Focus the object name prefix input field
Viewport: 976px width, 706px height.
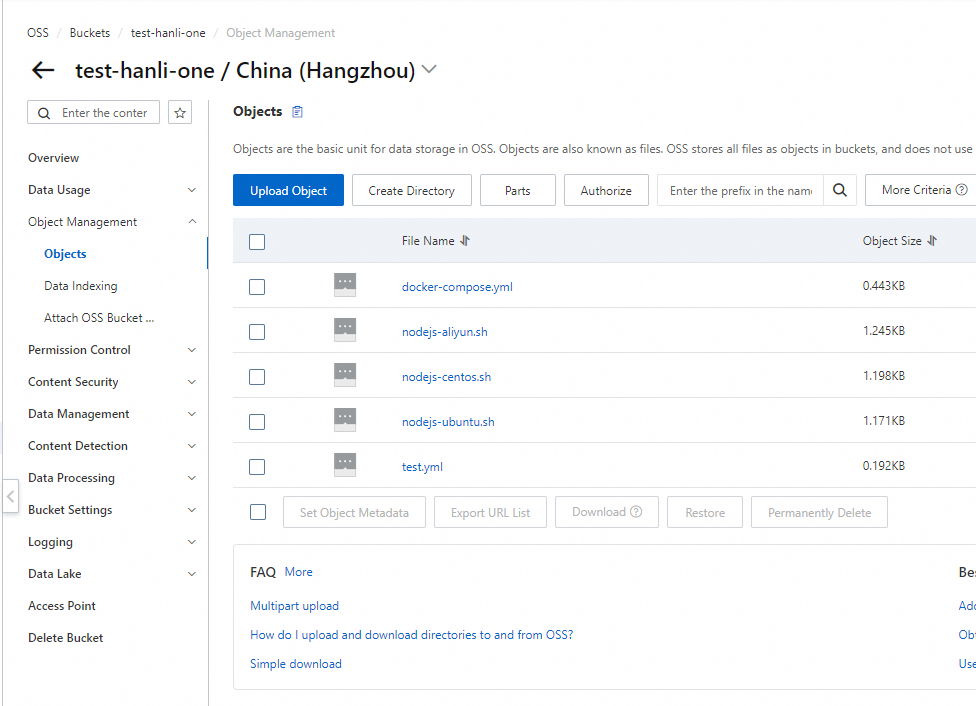(x=741, y=191)
